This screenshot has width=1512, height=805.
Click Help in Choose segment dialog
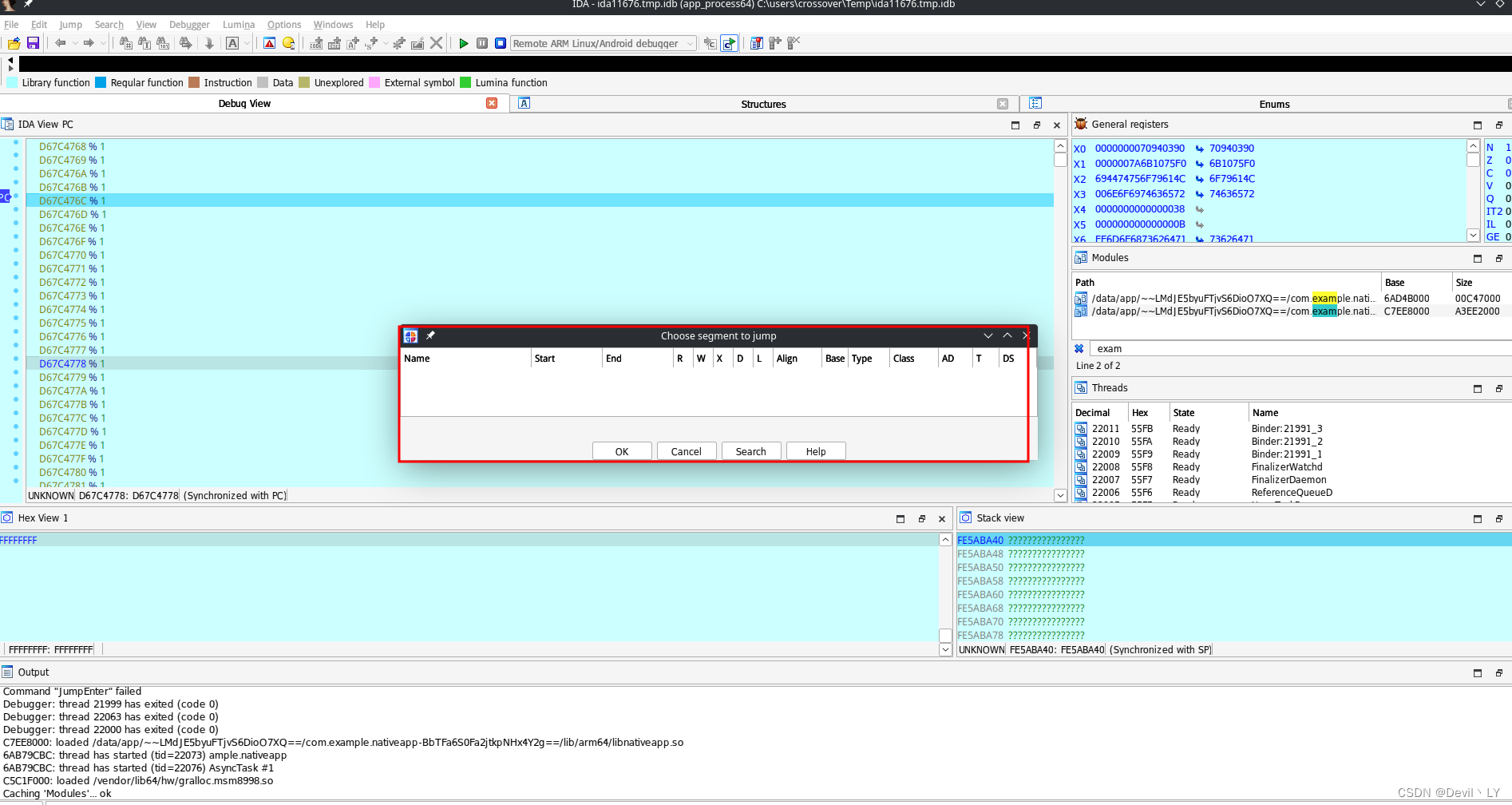(816, 451)
